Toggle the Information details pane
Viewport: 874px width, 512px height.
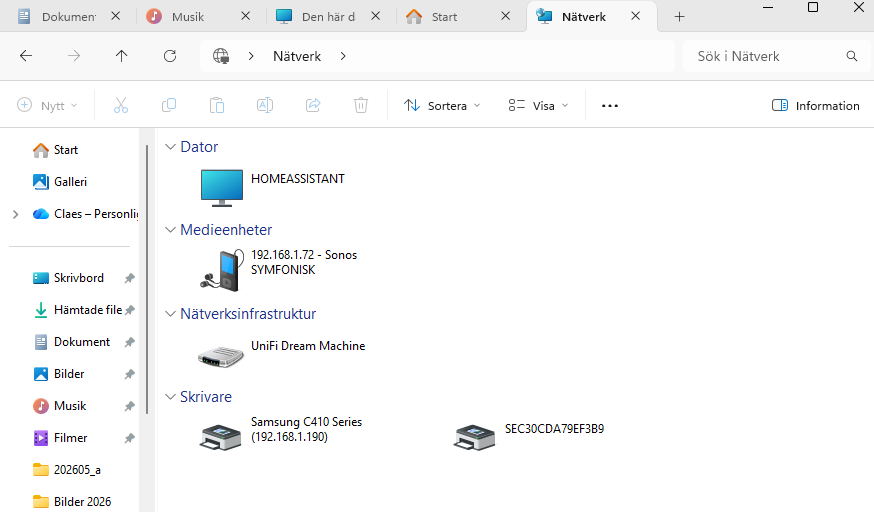point(815,105)
